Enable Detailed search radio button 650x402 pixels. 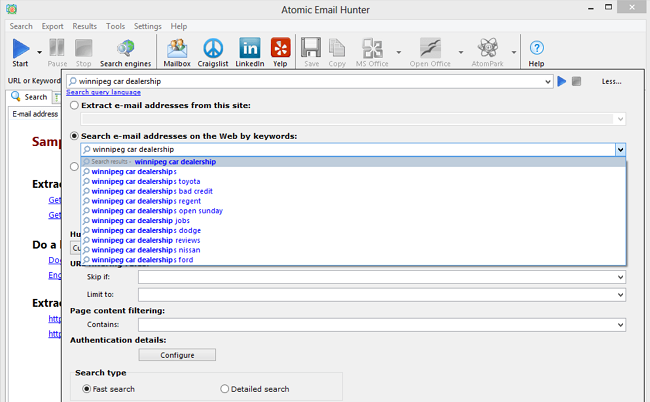tap(224, 389)
